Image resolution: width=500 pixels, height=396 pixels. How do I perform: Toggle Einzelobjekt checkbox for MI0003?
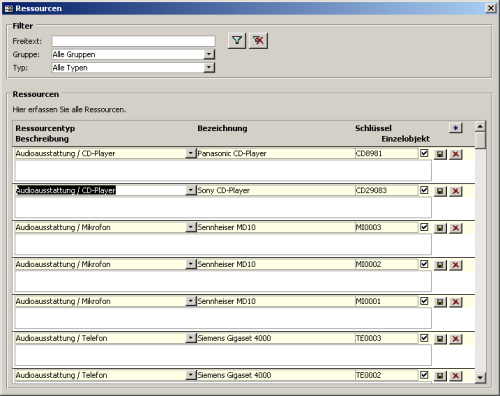point(424,227)
